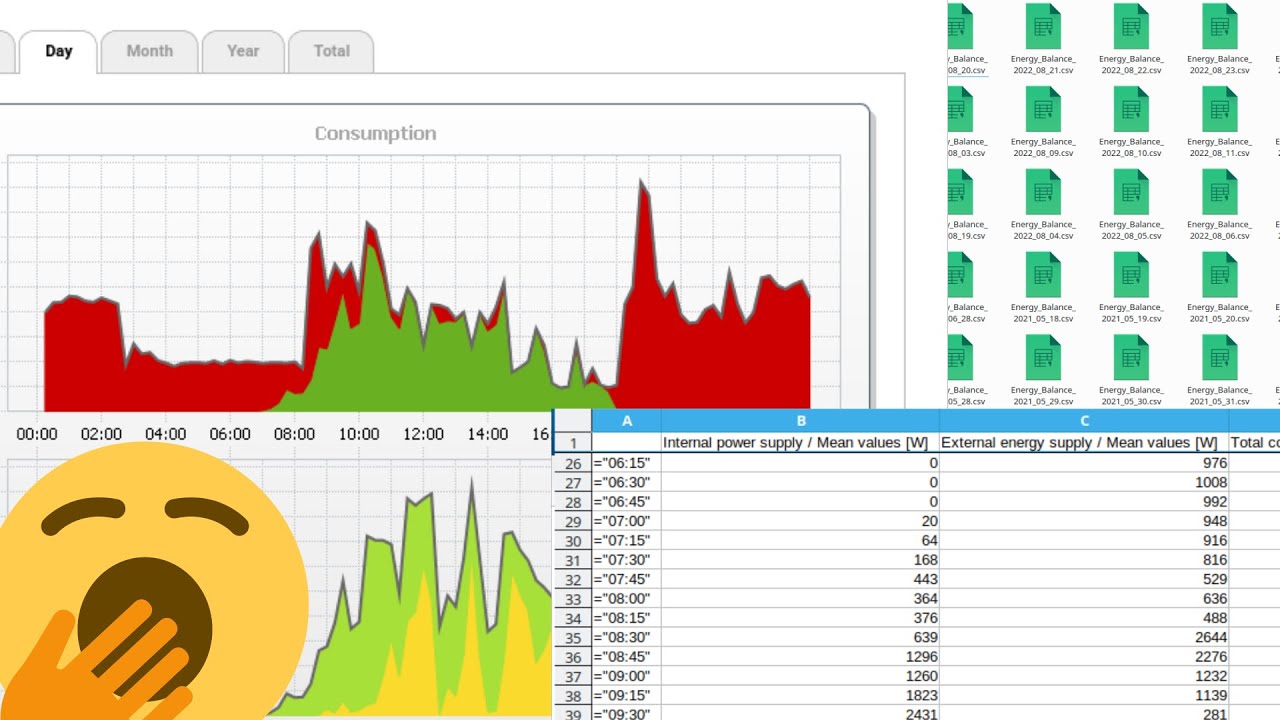Click the 12:00 time axis label
1280x720 pixels.
point(423,434)
